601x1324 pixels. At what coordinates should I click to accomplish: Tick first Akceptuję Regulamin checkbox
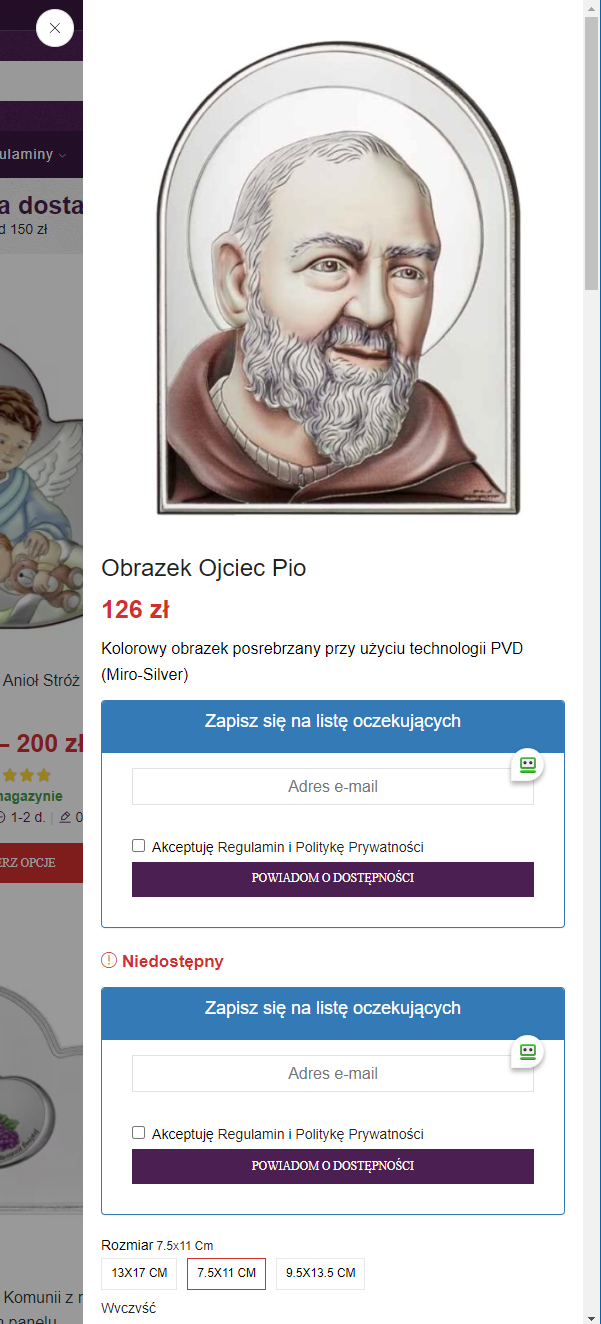pyautogui.click(x=139, y=846)
